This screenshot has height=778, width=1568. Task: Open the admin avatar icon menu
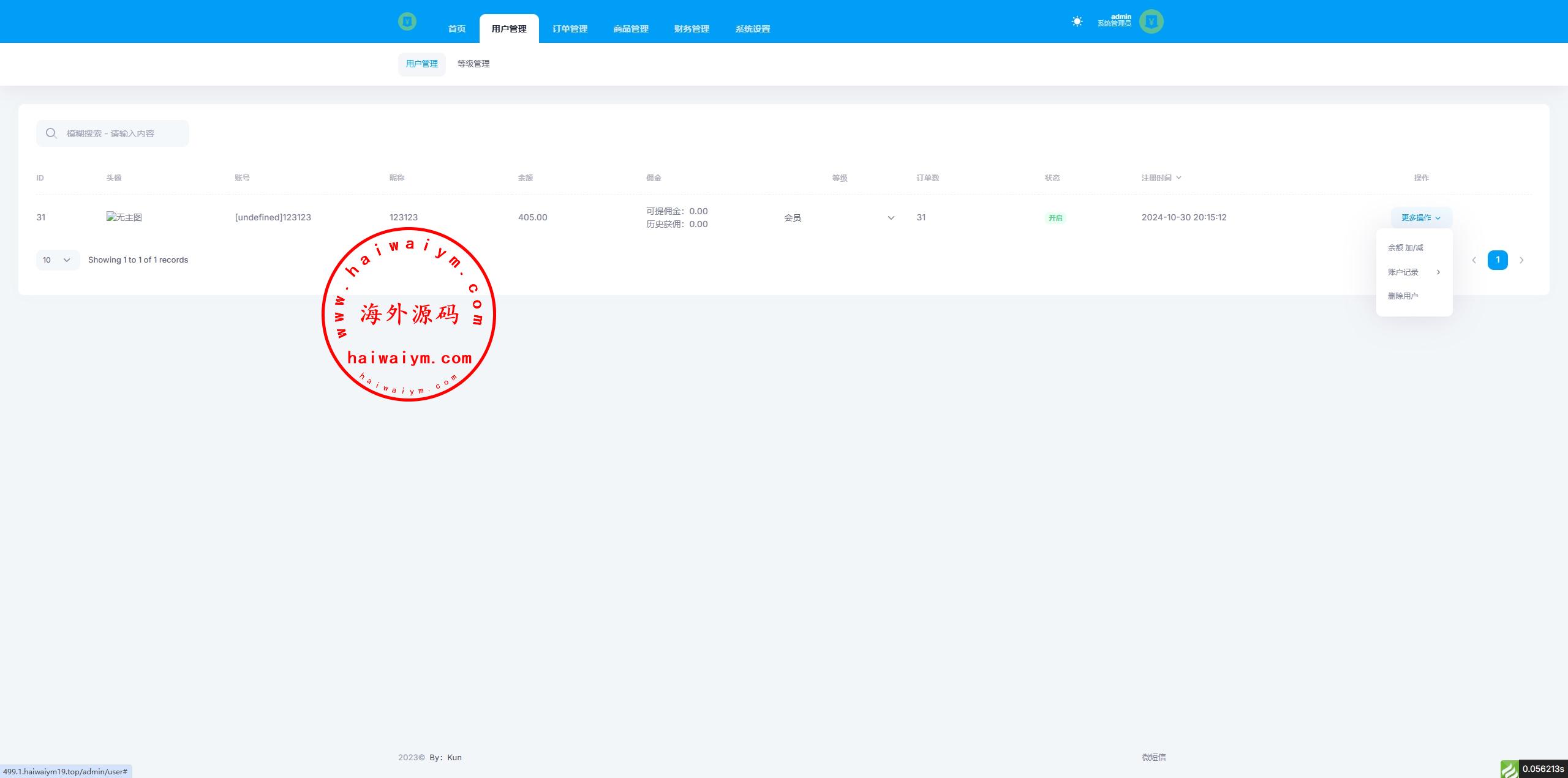point(1151,21)
